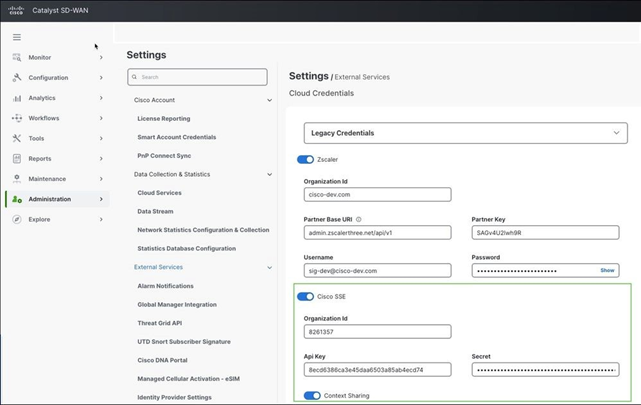The width and height of the screenshot is (641, 405).
Task: Select the Administration user-gear icon
Action: click(17, 199)
